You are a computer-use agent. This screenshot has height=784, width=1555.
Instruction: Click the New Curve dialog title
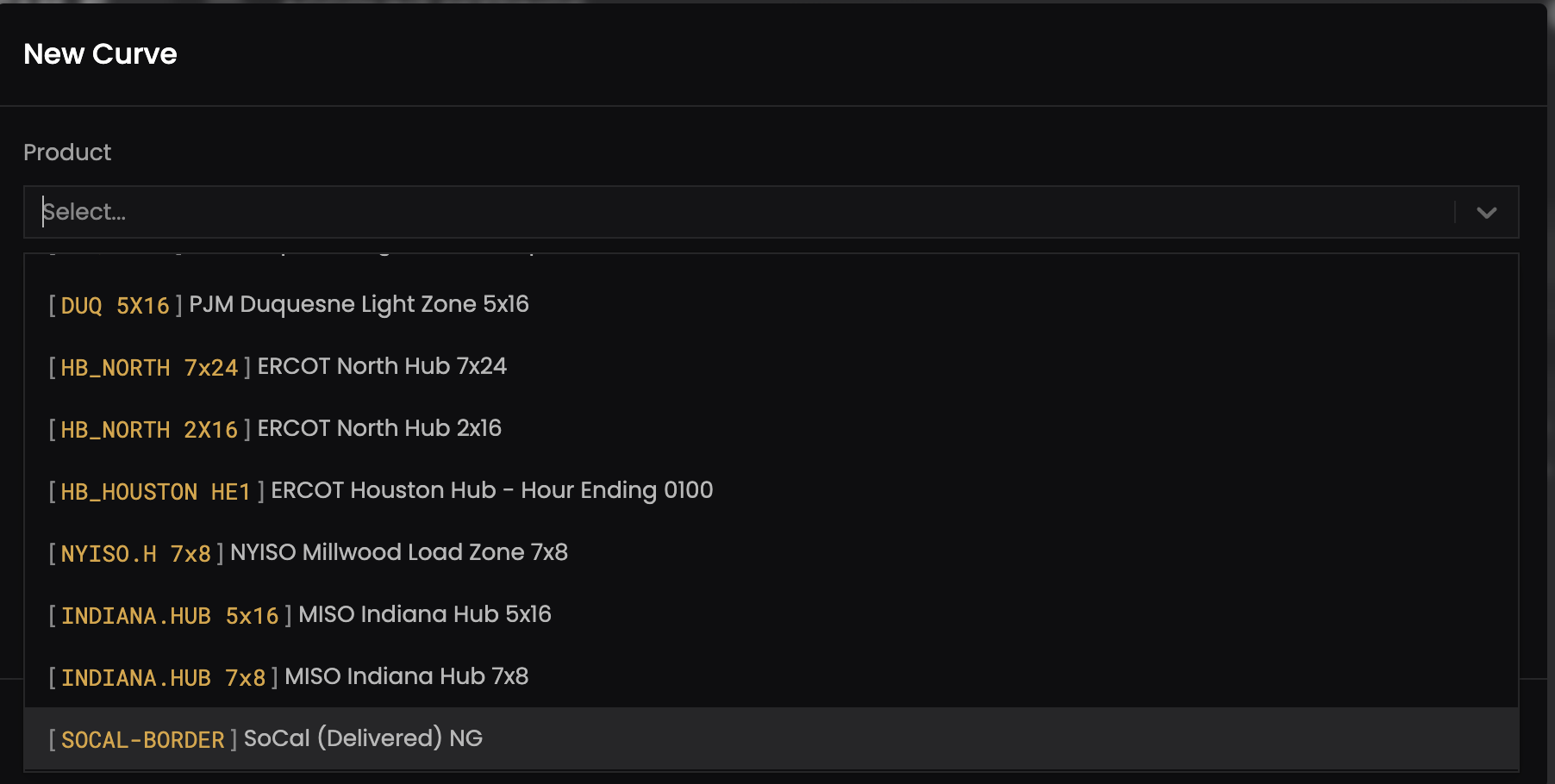(x=100, y=54)
